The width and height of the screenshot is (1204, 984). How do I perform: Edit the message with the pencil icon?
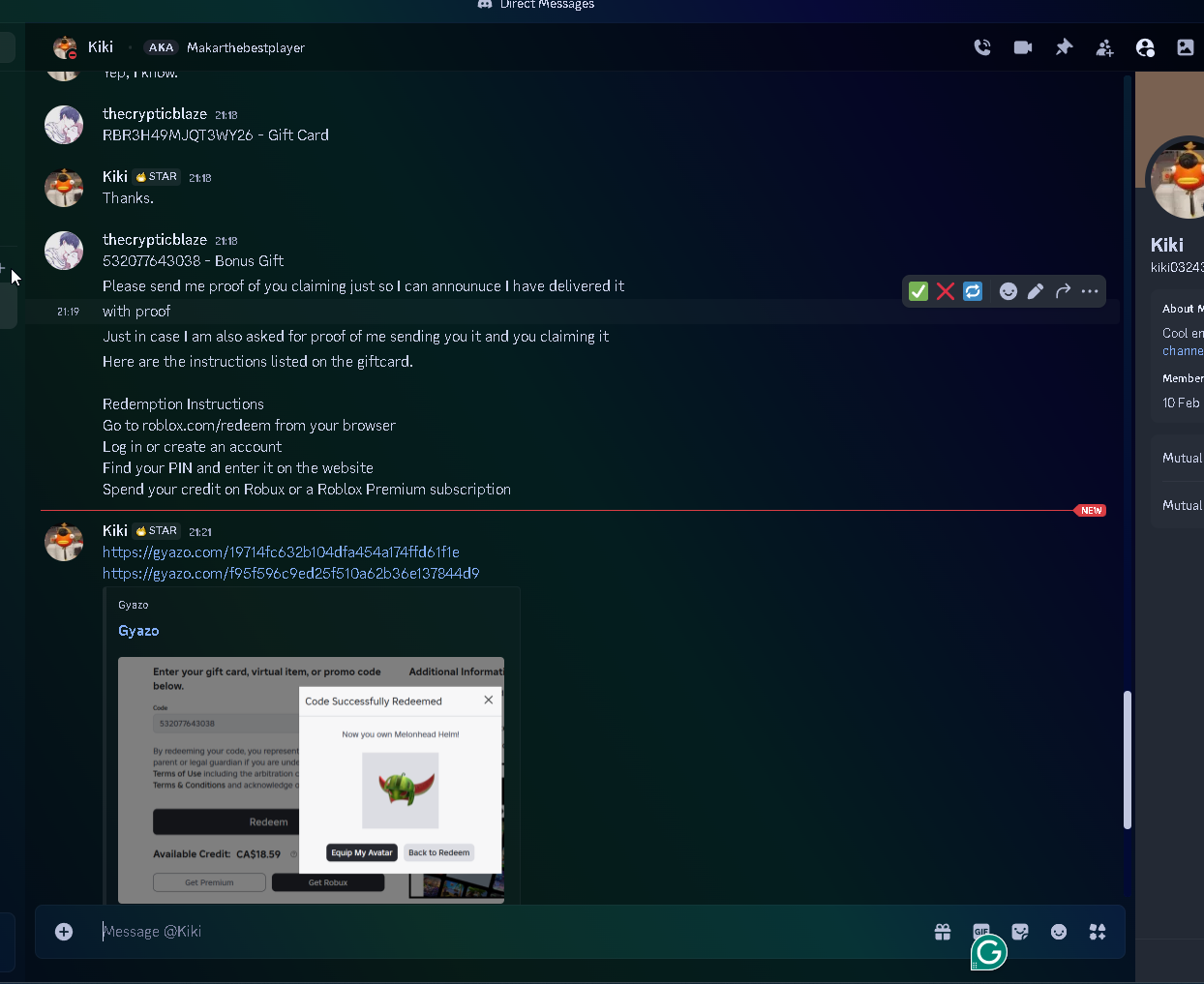tap(1036, 291)
